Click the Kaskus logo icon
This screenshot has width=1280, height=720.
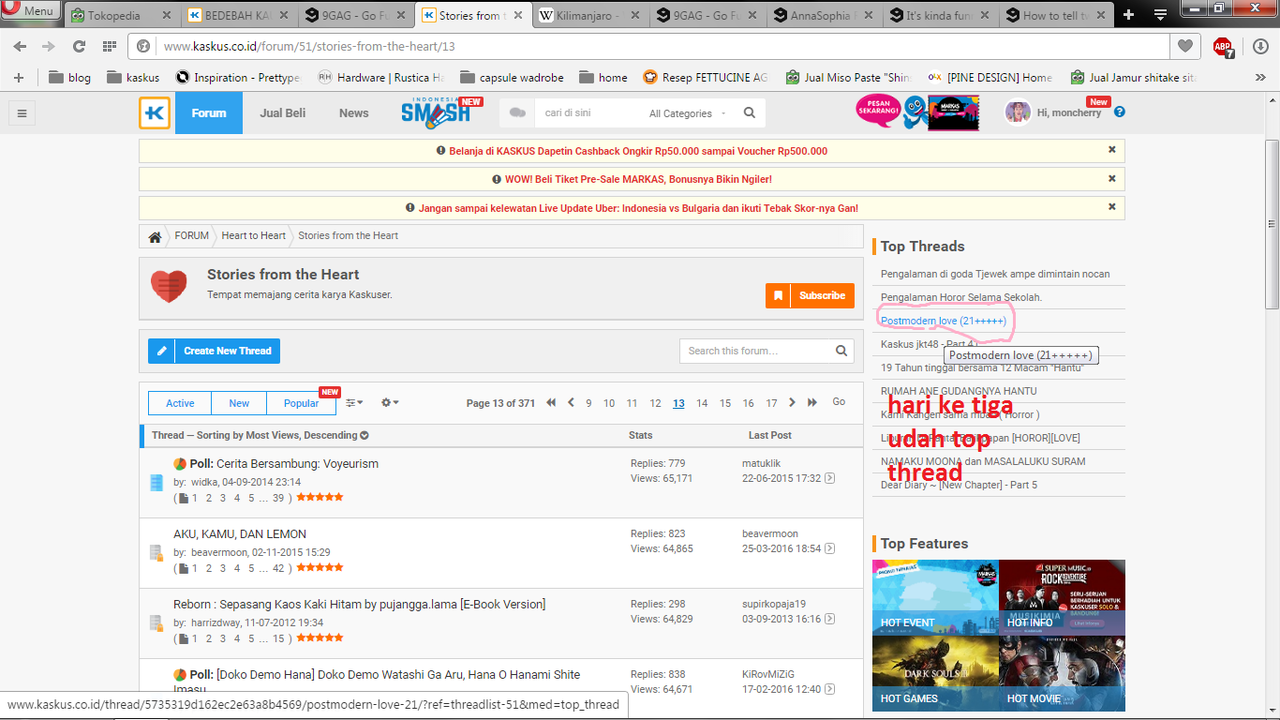(154, 112)
